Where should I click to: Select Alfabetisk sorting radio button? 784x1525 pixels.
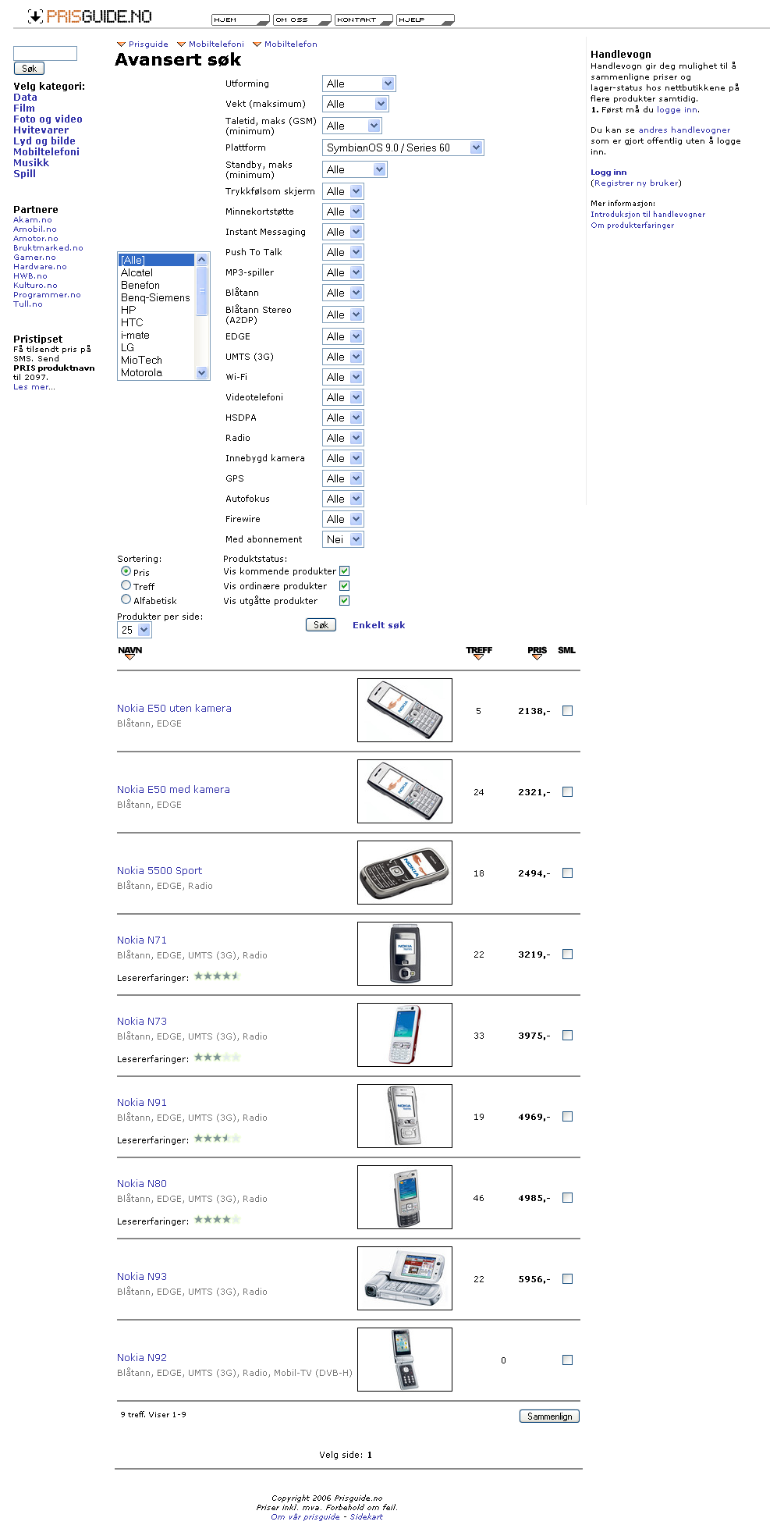pyautogui.click(x=126, y=599)
